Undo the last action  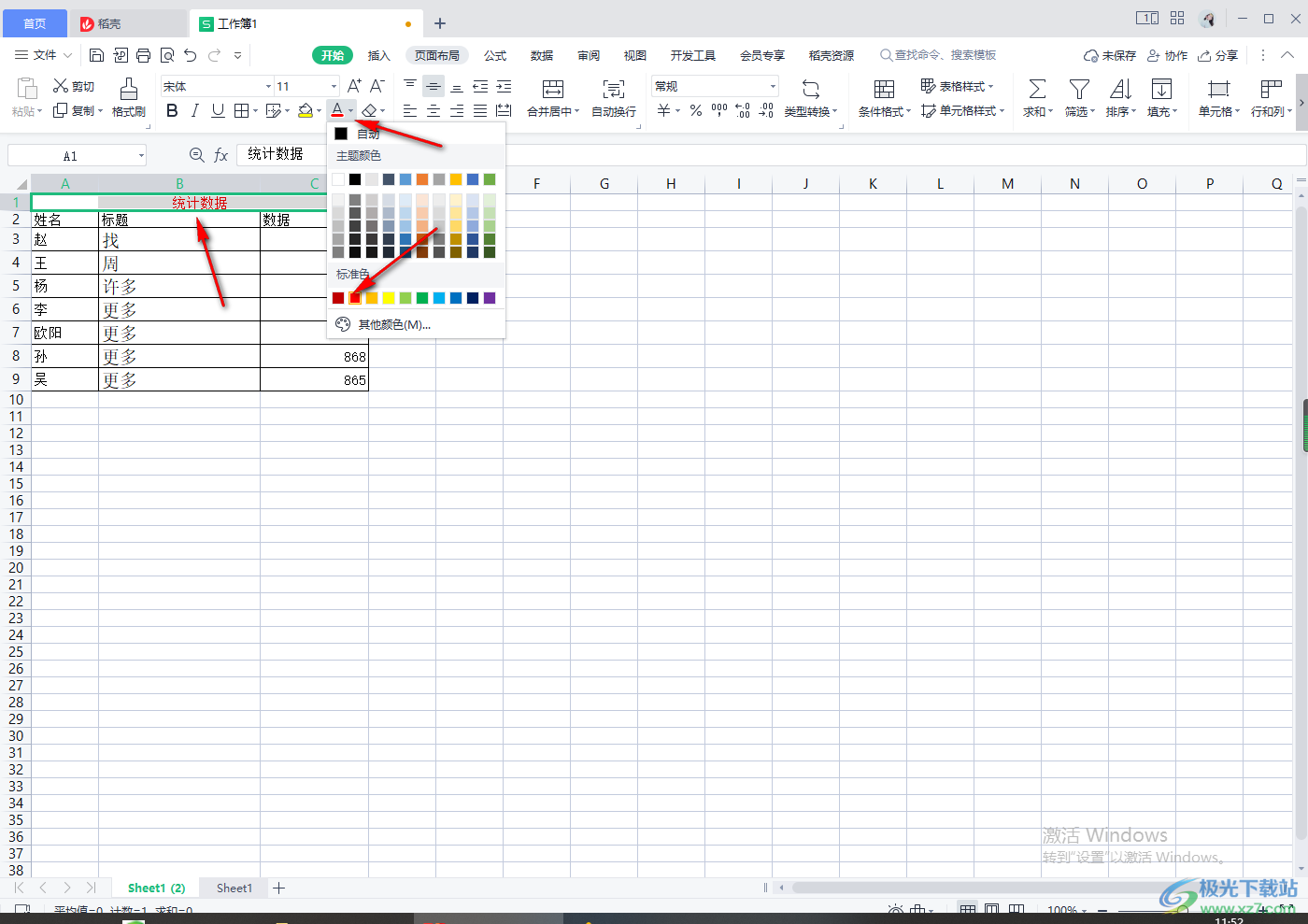[x=191, y=56]
